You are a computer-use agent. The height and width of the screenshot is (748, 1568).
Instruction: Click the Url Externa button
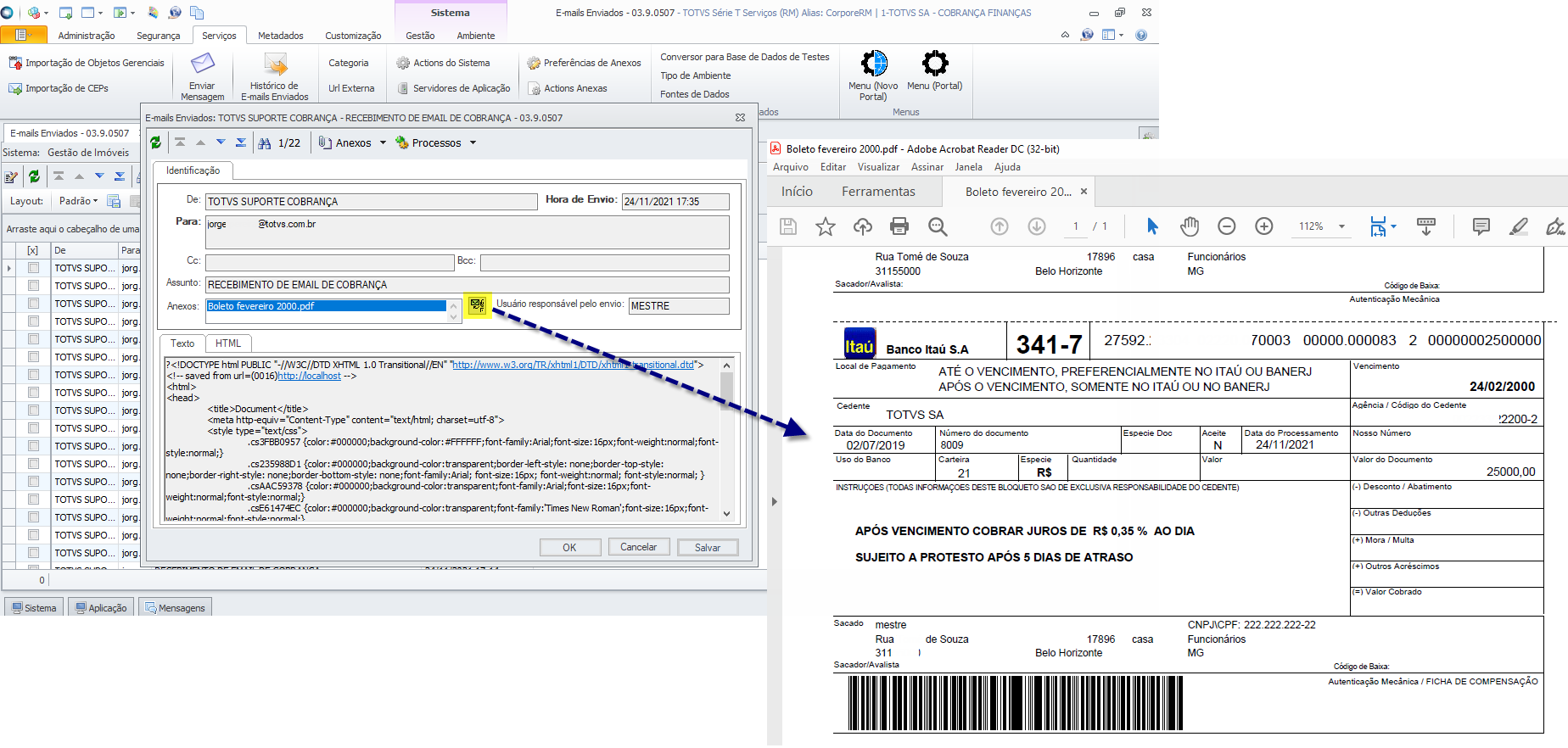click(x=351, y=88)
